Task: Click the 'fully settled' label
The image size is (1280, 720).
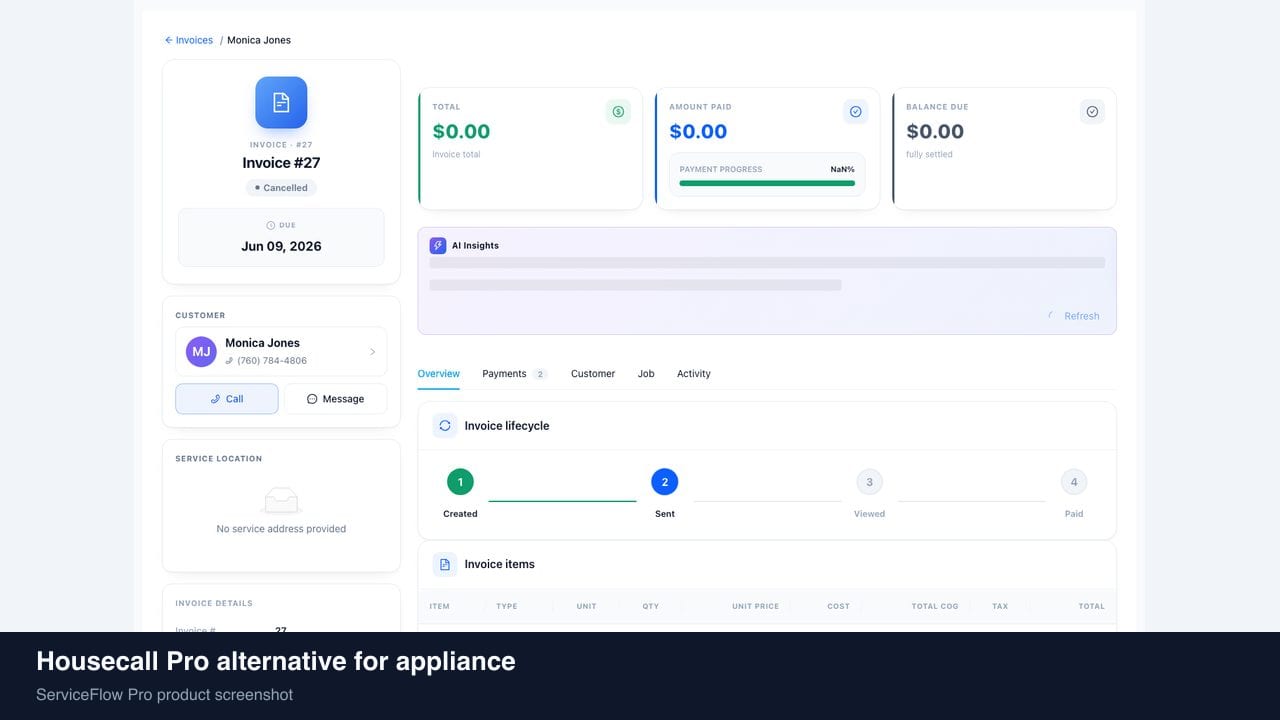Action: [929, 155]
